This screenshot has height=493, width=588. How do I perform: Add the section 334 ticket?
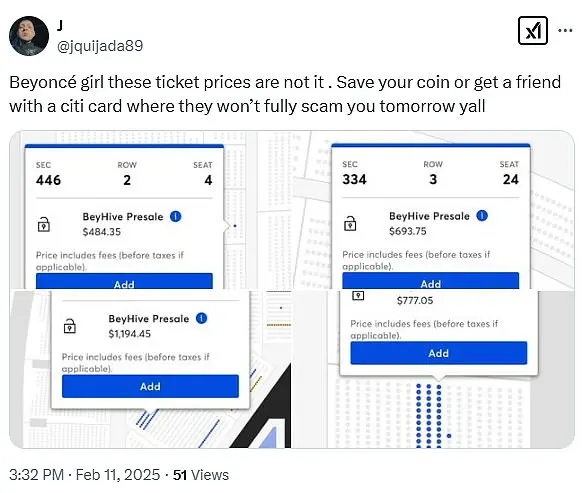430,281
